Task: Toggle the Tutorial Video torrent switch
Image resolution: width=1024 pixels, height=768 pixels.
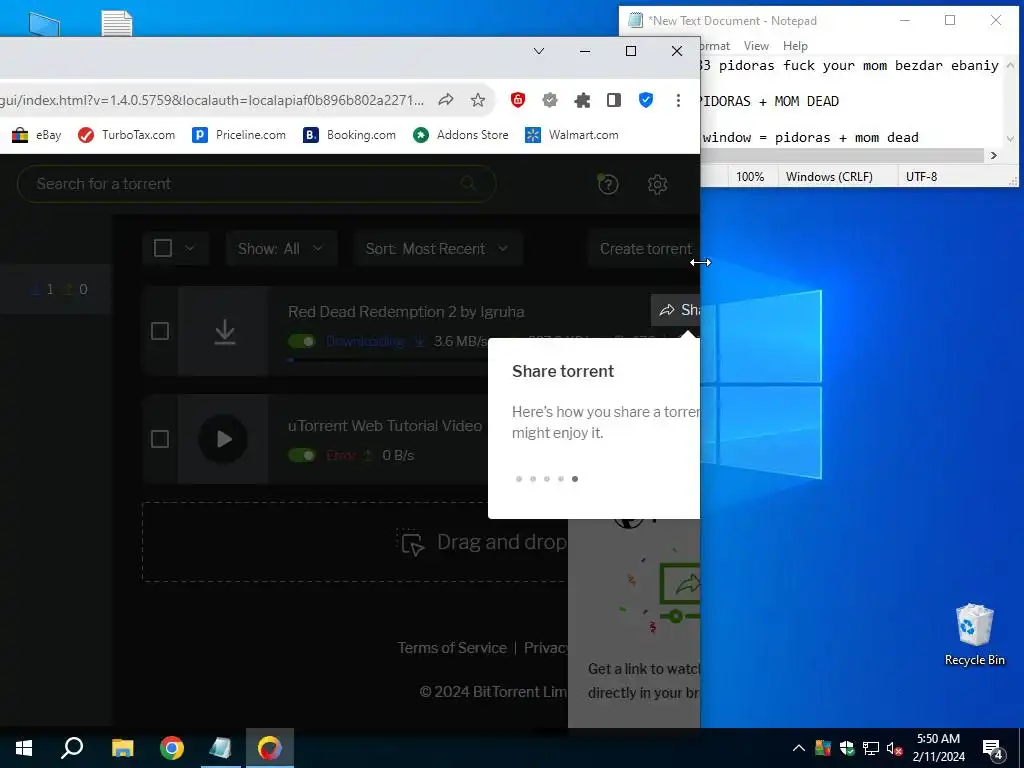Action: [x=302, y=455]
